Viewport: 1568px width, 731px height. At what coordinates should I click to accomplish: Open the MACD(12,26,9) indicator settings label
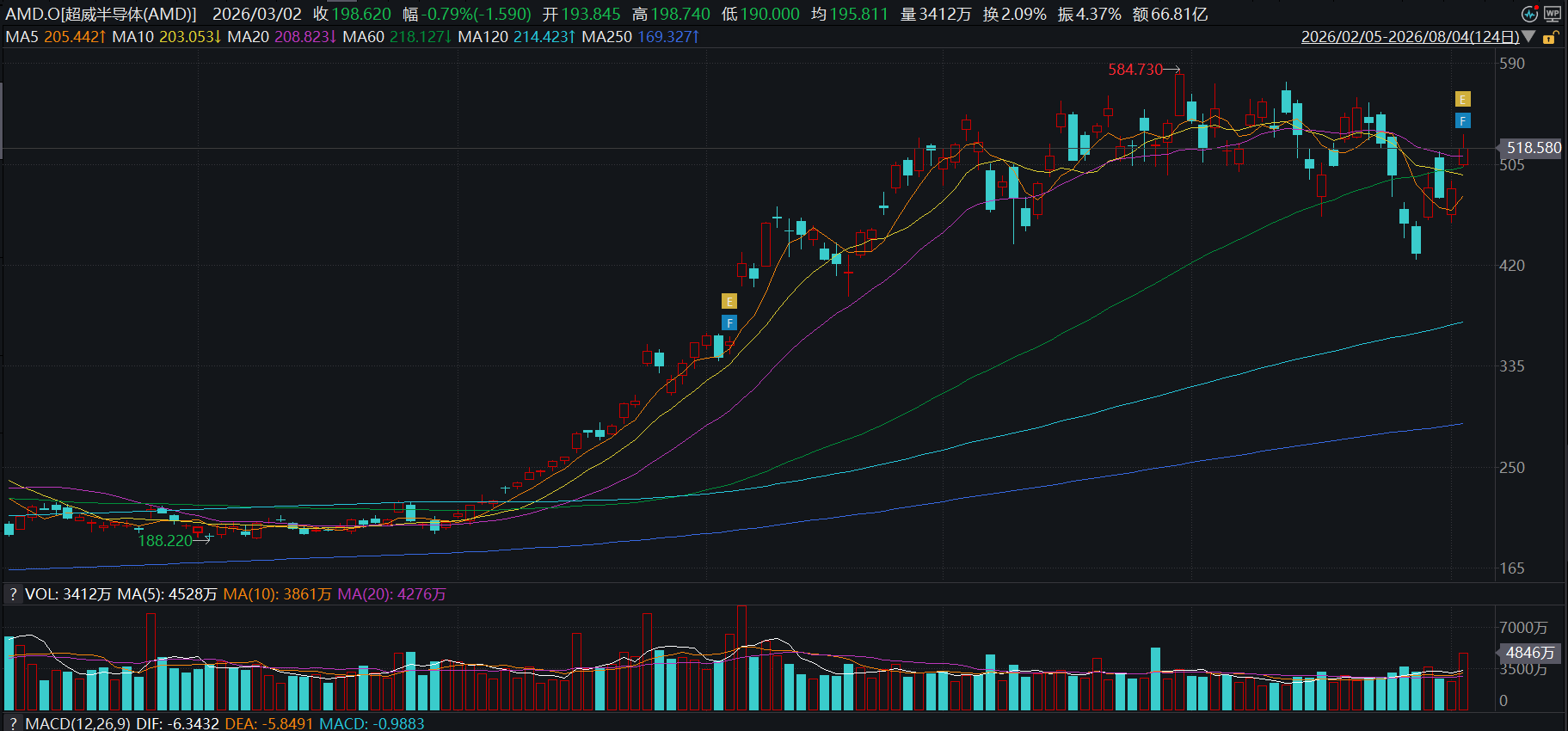[x=78, y=723]
